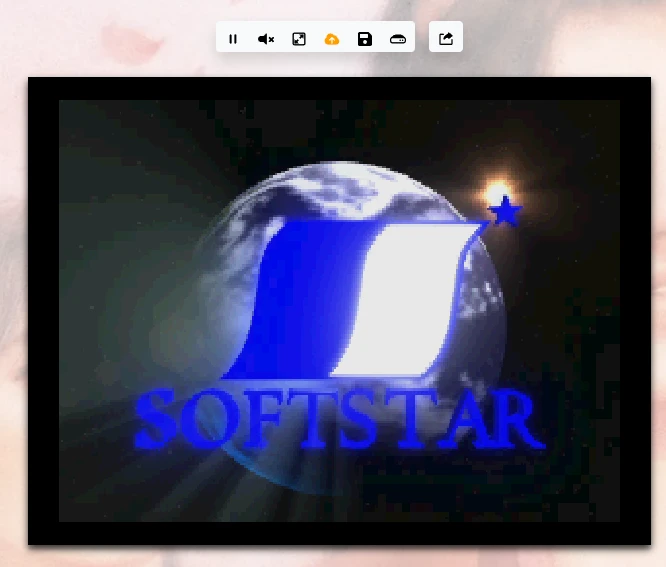This screenshot has height=567, width=666.
Task: Click the letter F in SOFTSTAR
Action: pyautogui.click(x=258, y=420)
